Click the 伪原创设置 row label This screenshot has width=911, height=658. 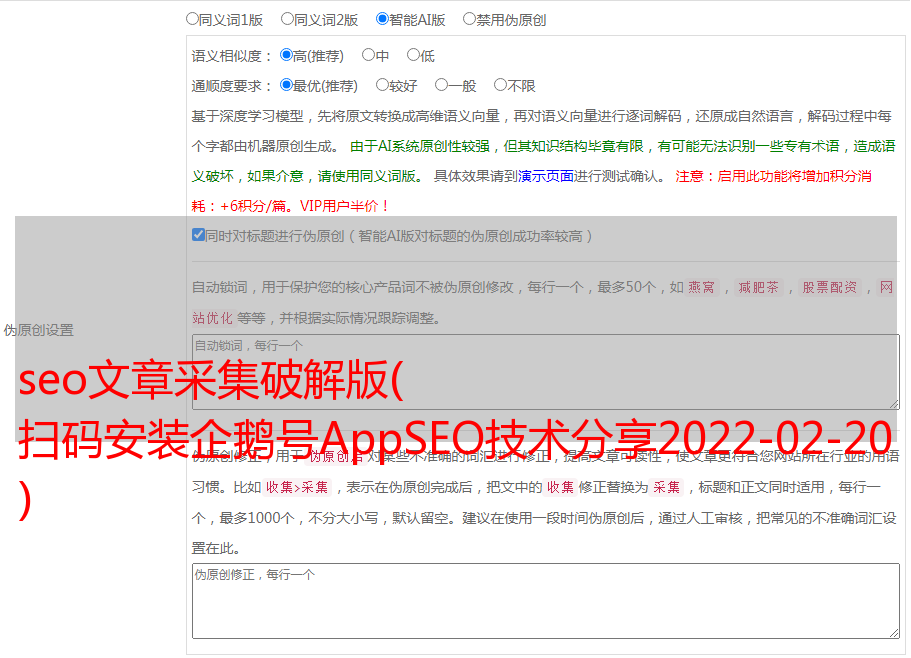(x=38, y=330)
